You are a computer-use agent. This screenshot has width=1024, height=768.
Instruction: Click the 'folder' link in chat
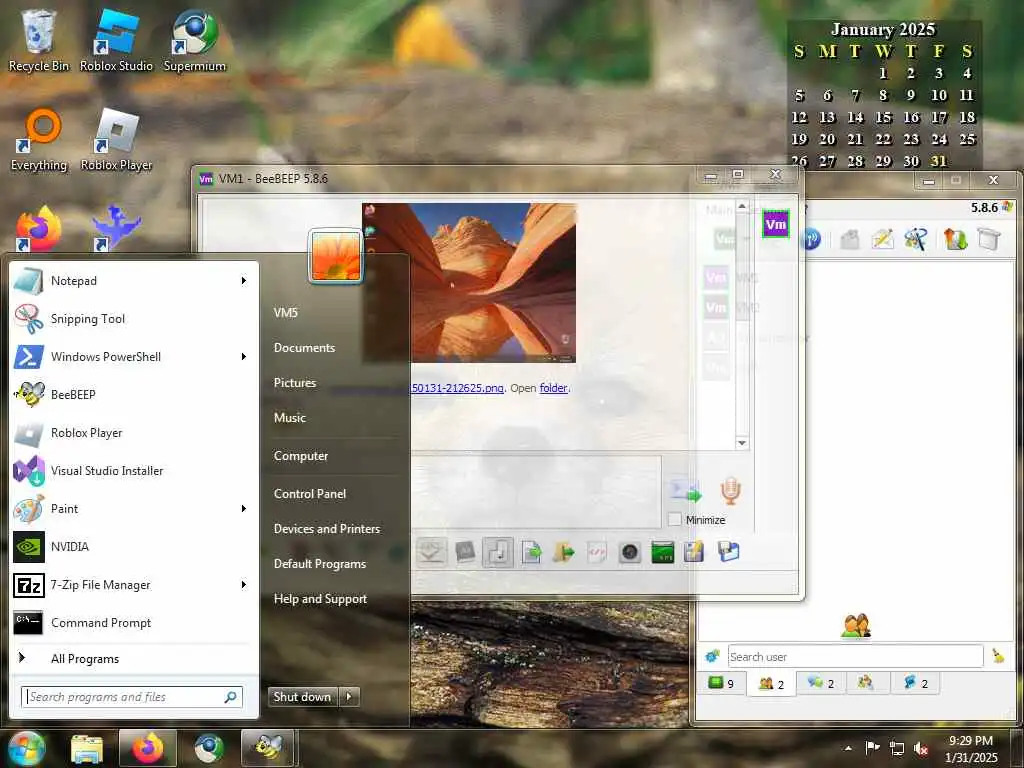(x=554, y=388)
